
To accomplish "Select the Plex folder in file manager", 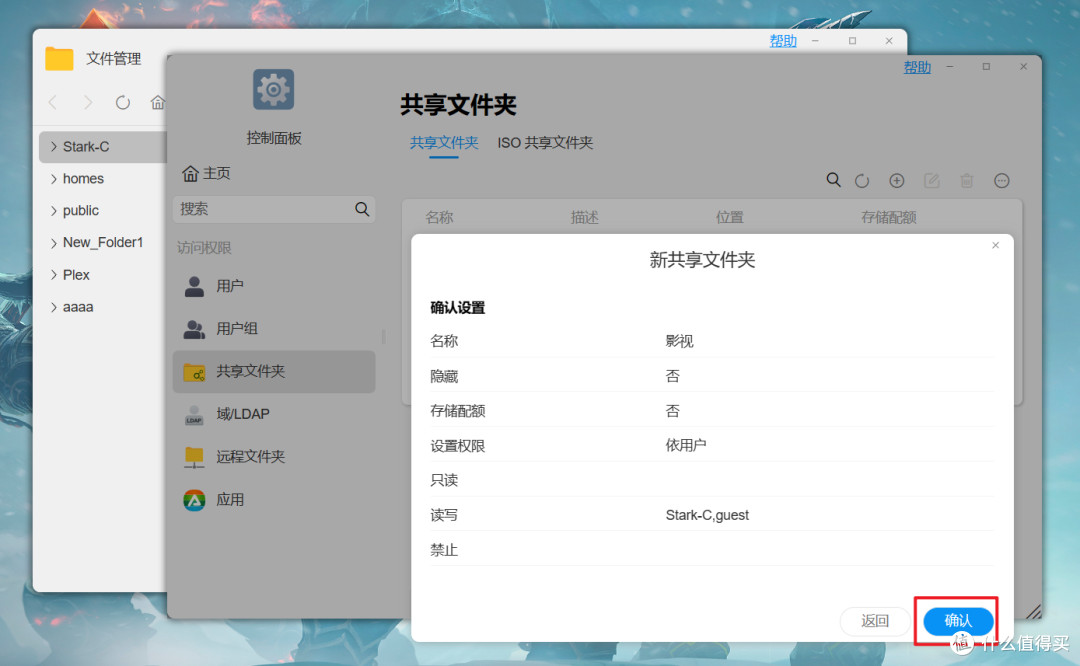I will pyautogui.click(x=76, y=275).
